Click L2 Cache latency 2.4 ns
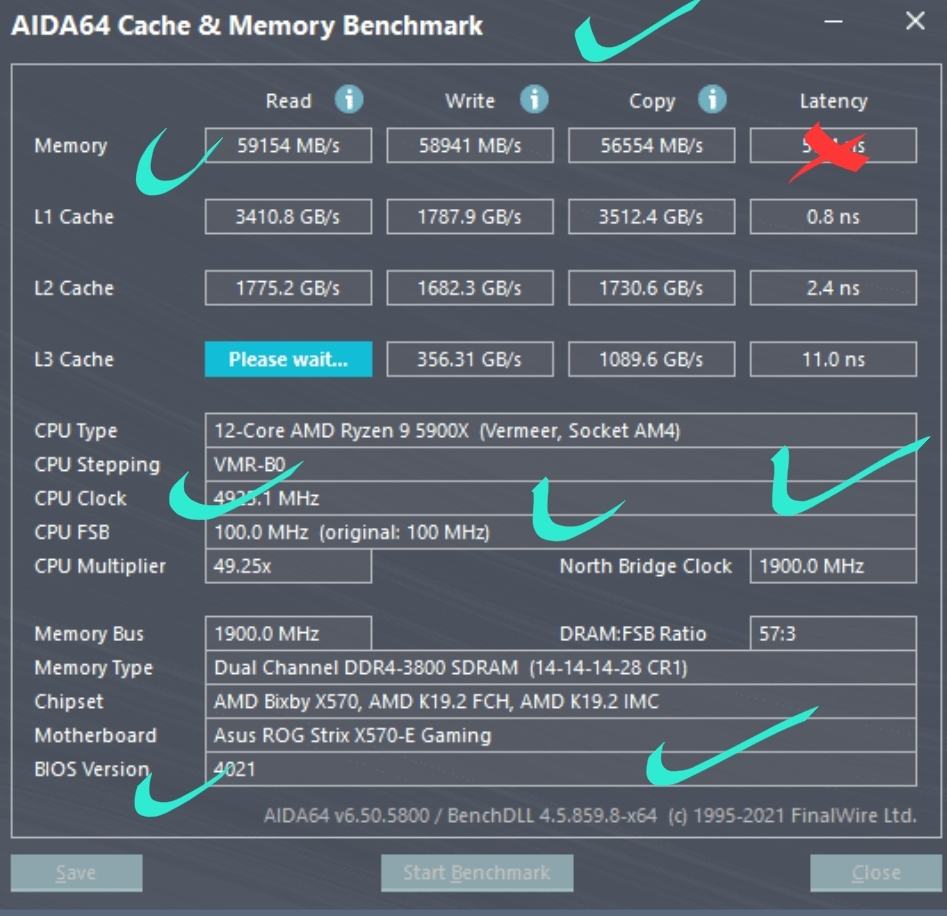 [x=833, y=288]
